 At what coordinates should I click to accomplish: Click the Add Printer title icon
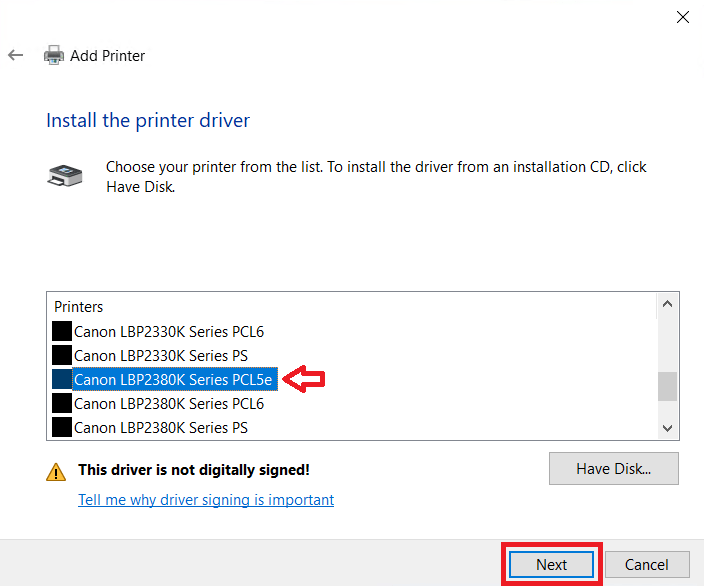pos(53,55)
